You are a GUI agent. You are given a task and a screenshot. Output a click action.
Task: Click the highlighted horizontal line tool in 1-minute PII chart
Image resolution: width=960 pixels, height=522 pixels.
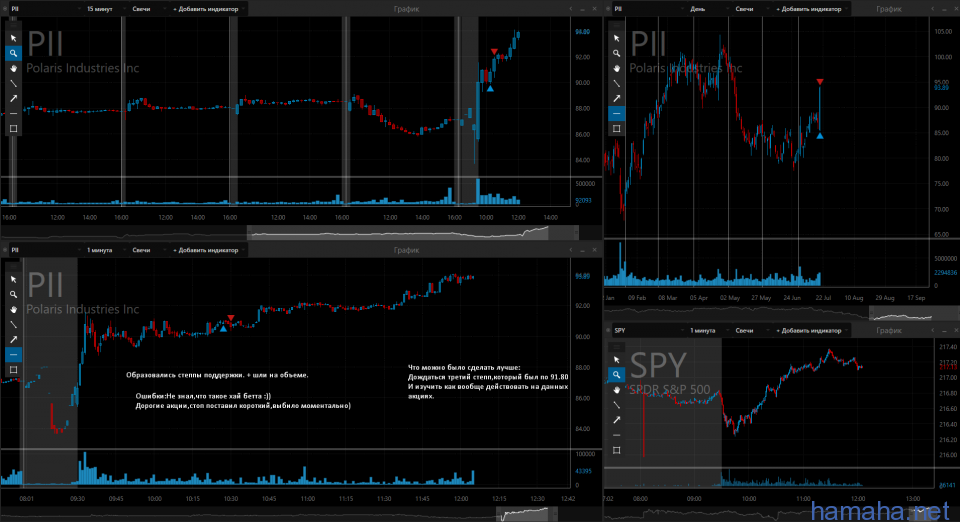13,354
